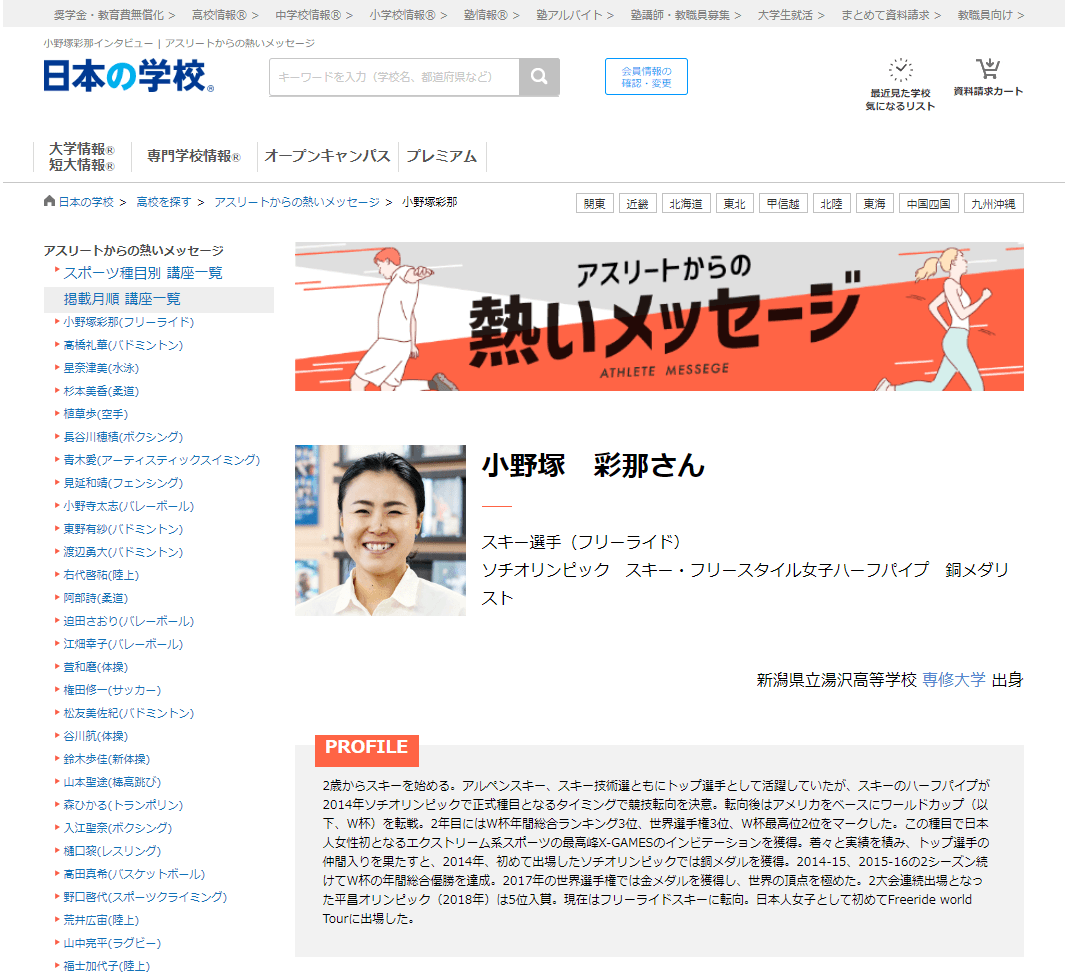Switch to the オープンキャンパス tab

pyautogui.click(x=331, y=155)
